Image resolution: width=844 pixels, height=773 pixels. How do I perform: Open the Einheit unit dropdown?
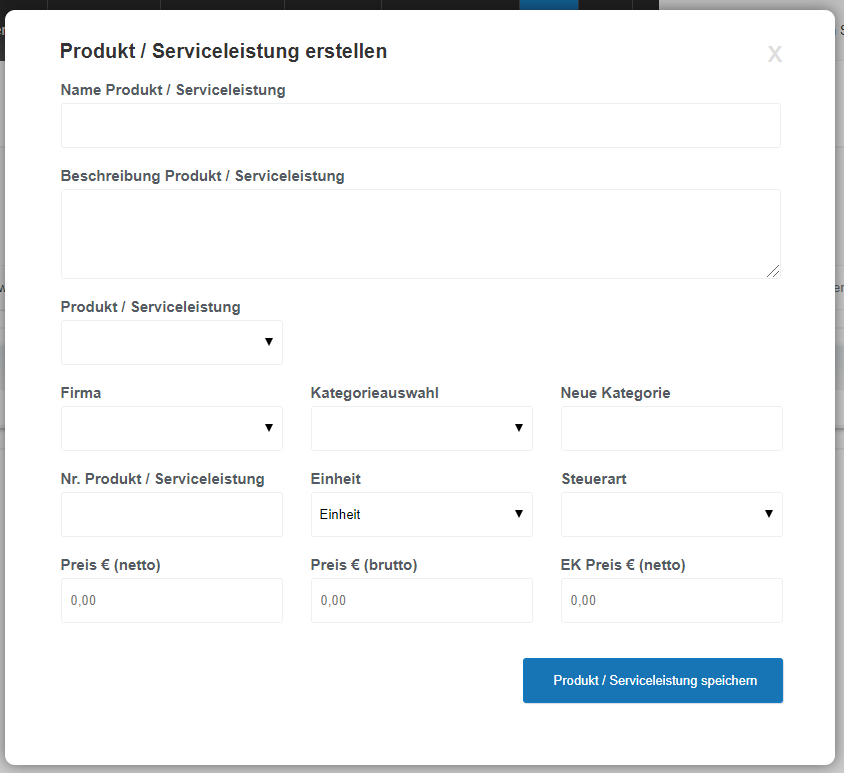pyautogui.click(x=421, y=515)
